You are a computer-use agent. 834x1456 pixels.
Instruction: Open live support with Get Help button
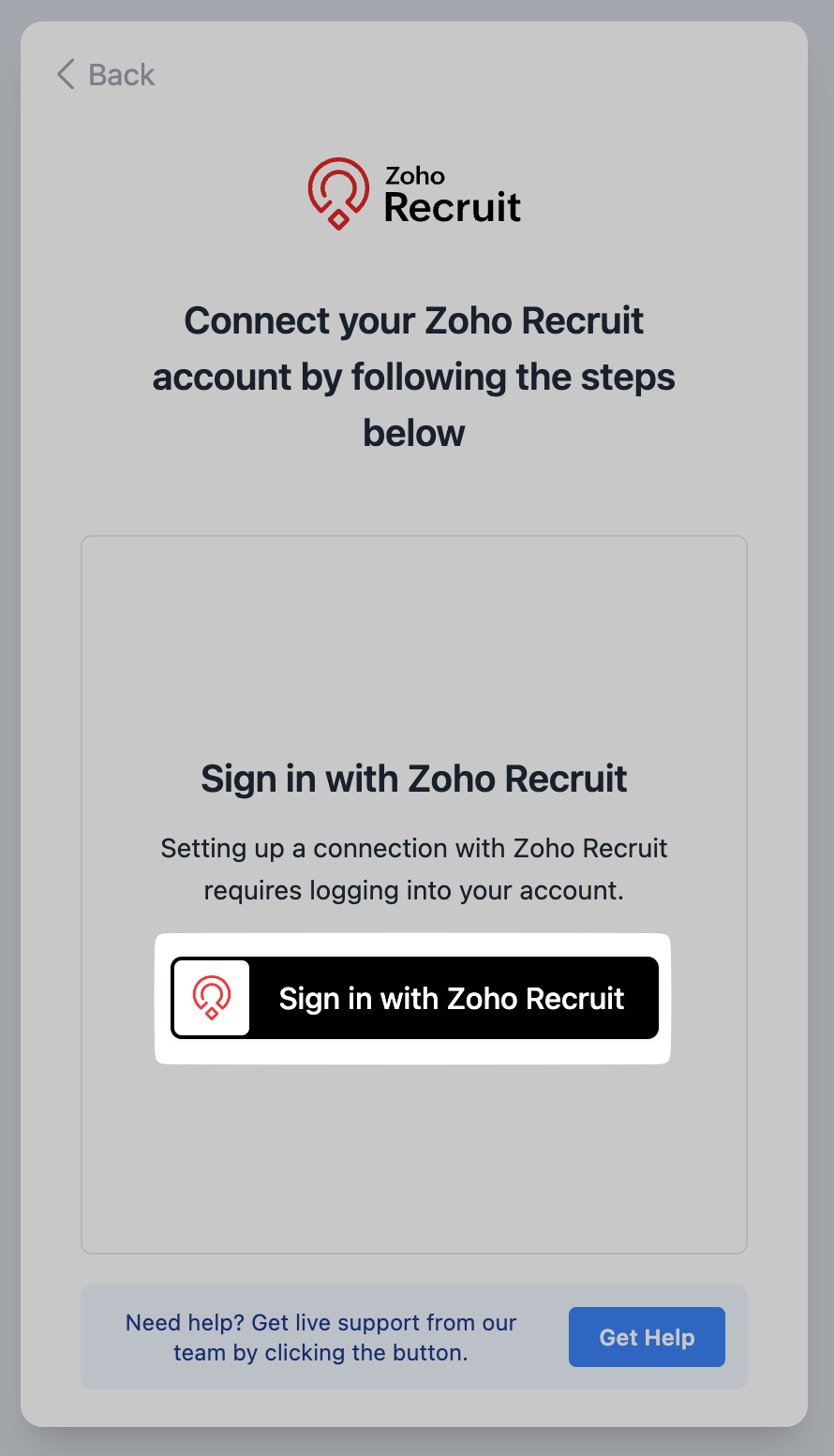tap(647, 1337)
